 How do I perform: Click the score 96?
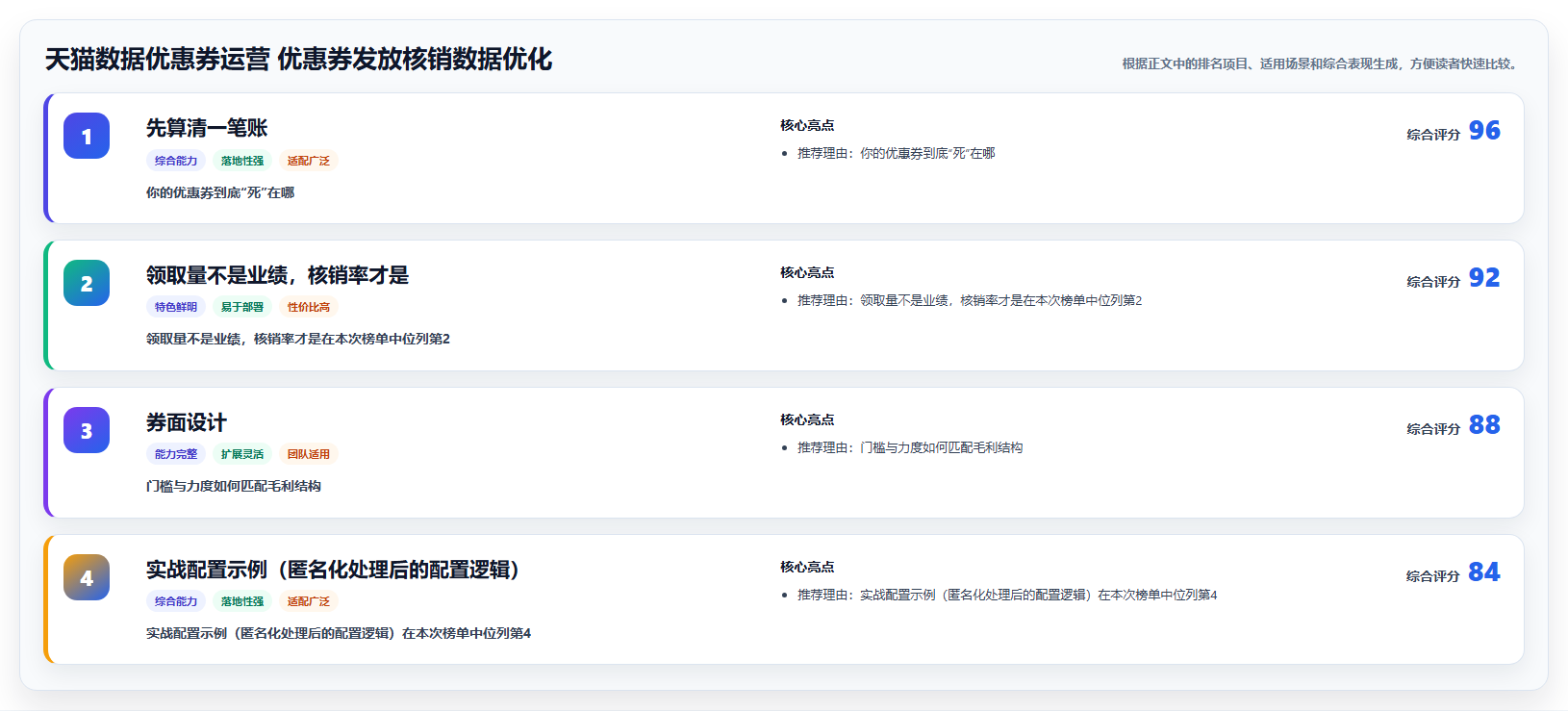click(1484, 131)
